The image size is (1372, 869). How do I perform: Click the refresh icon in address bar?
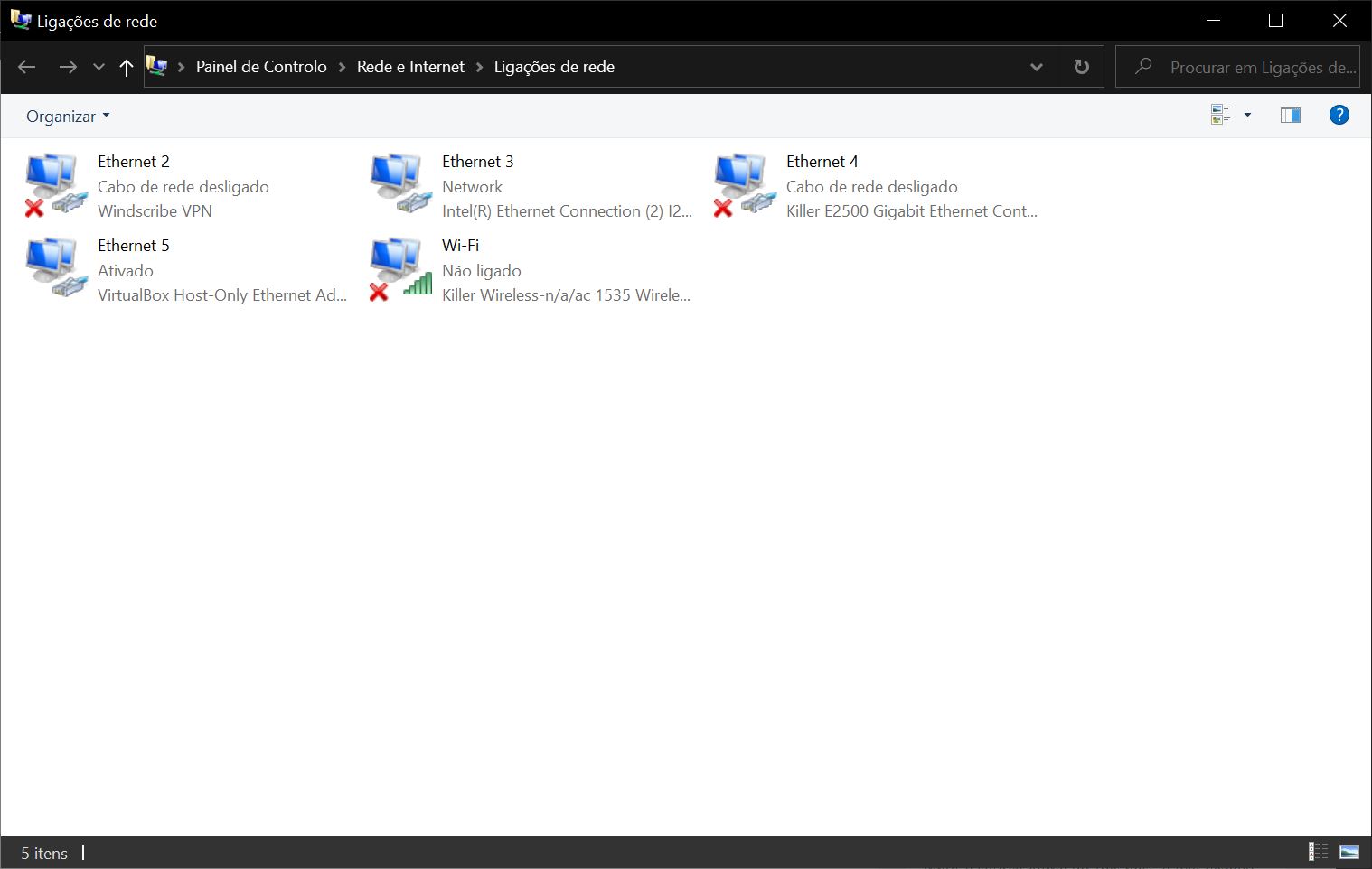1081,67
